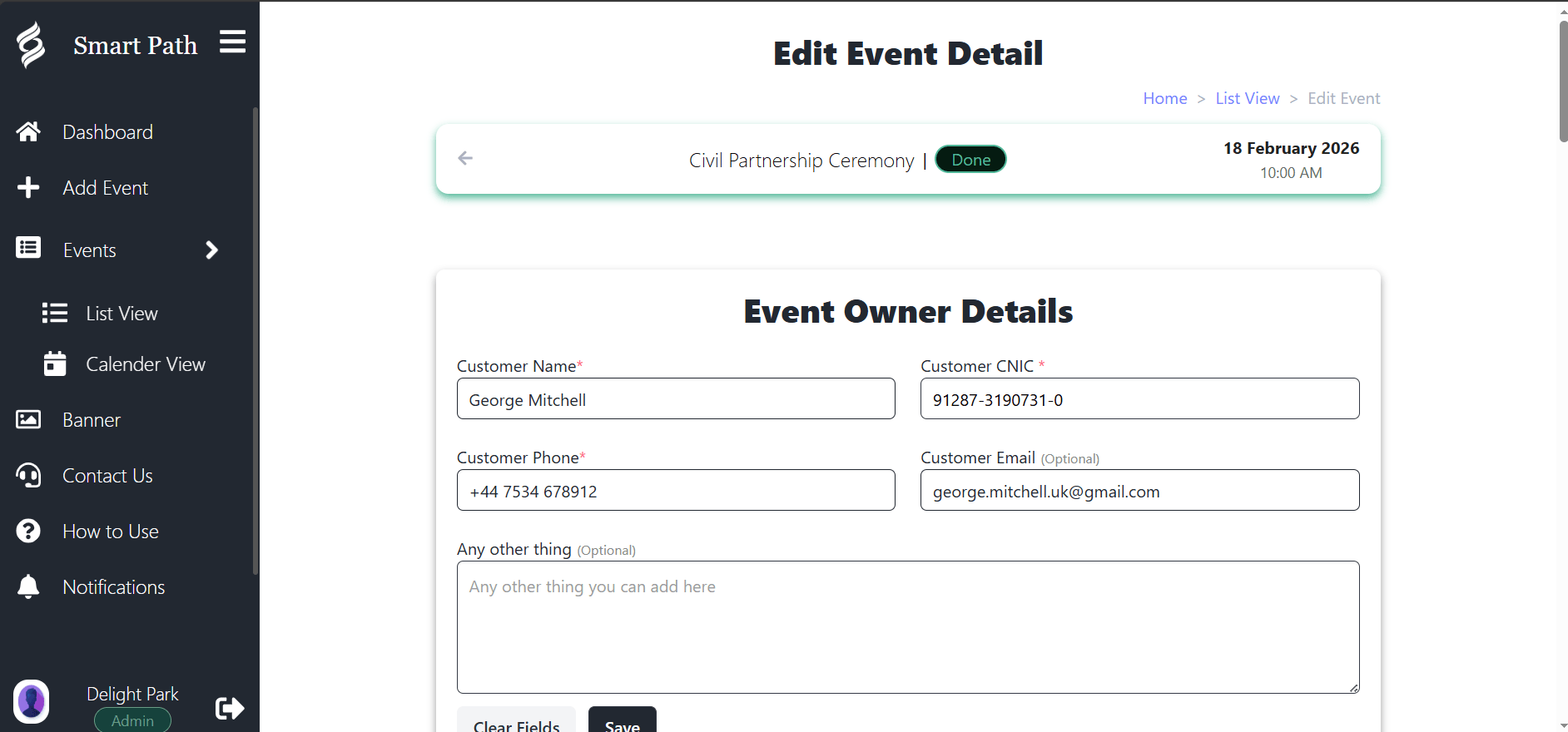Screen dimensions: 1568x732
Task: Follow the List View breadcrumb link
Action: click(x=1247, y=98)
